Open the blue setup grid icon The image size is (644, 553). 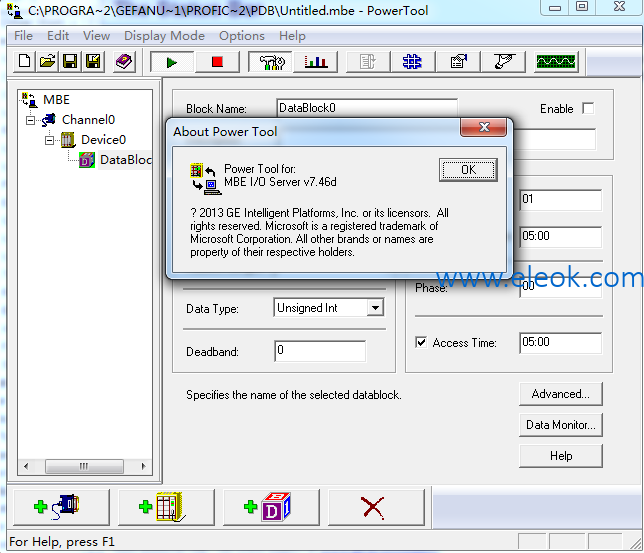412,62
